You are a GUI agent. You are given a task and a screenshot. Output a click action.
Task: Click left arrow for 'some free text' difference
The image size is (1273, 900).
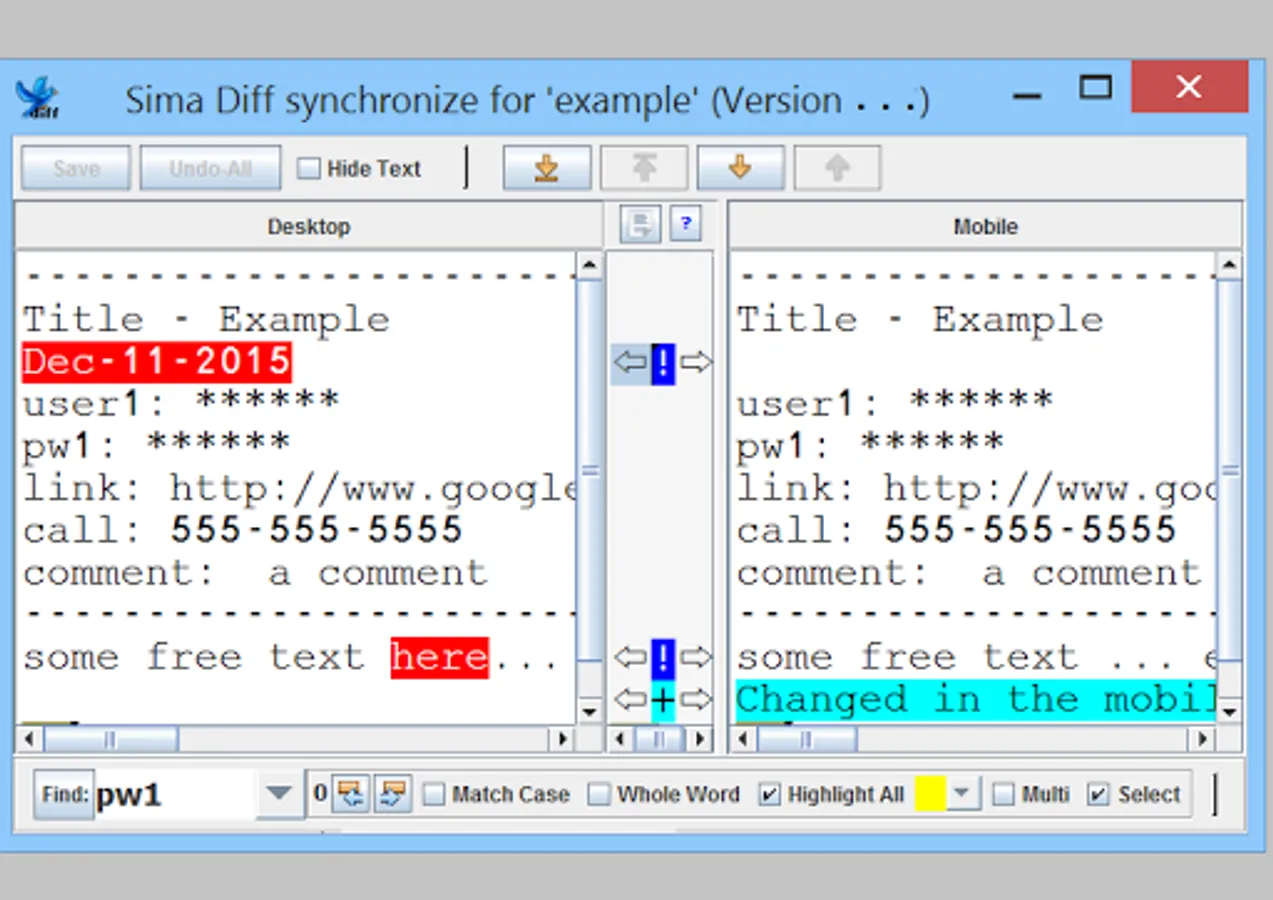tap(630, 657)
